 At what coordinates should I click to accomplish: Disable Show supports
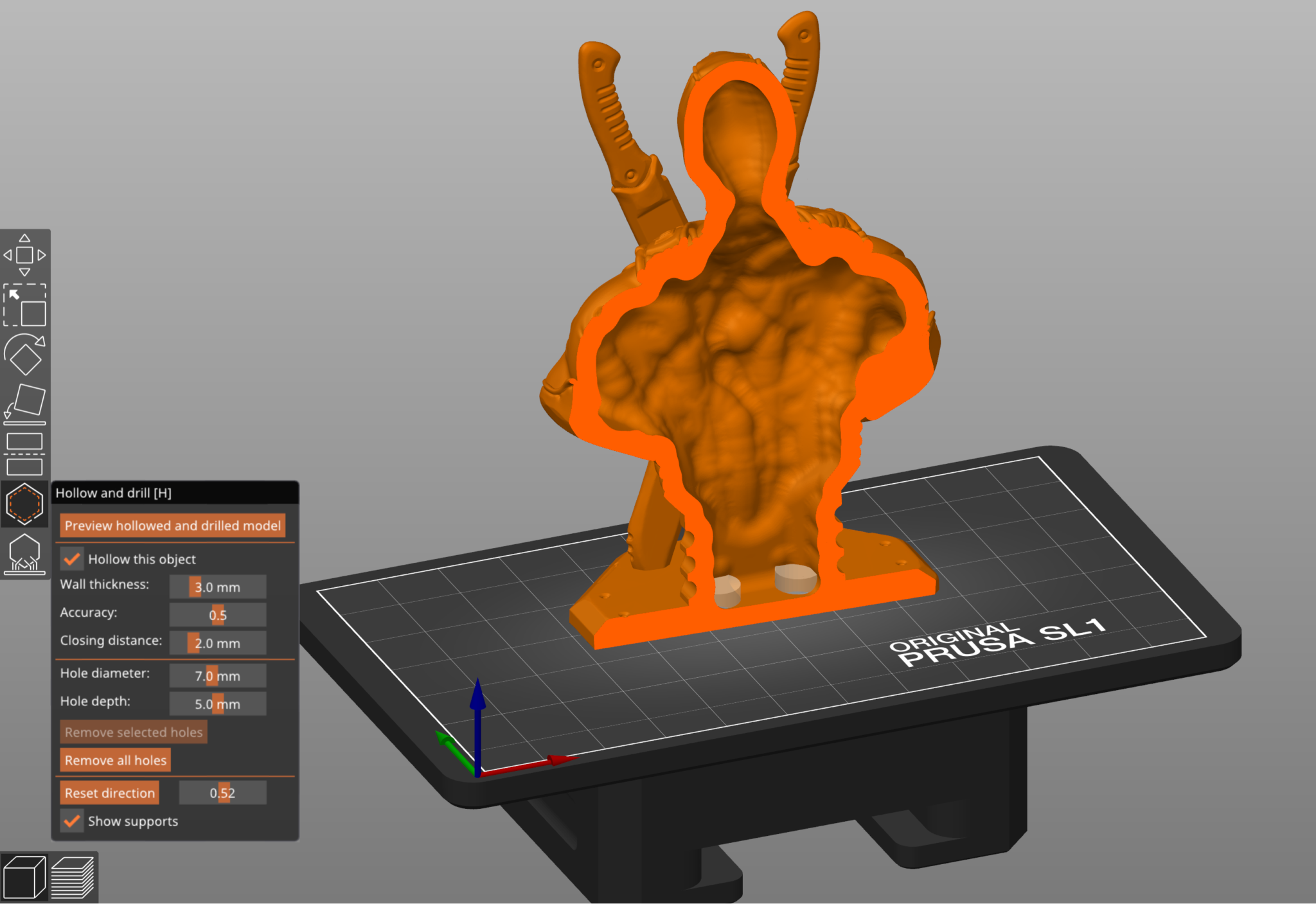tap(72, 821)
